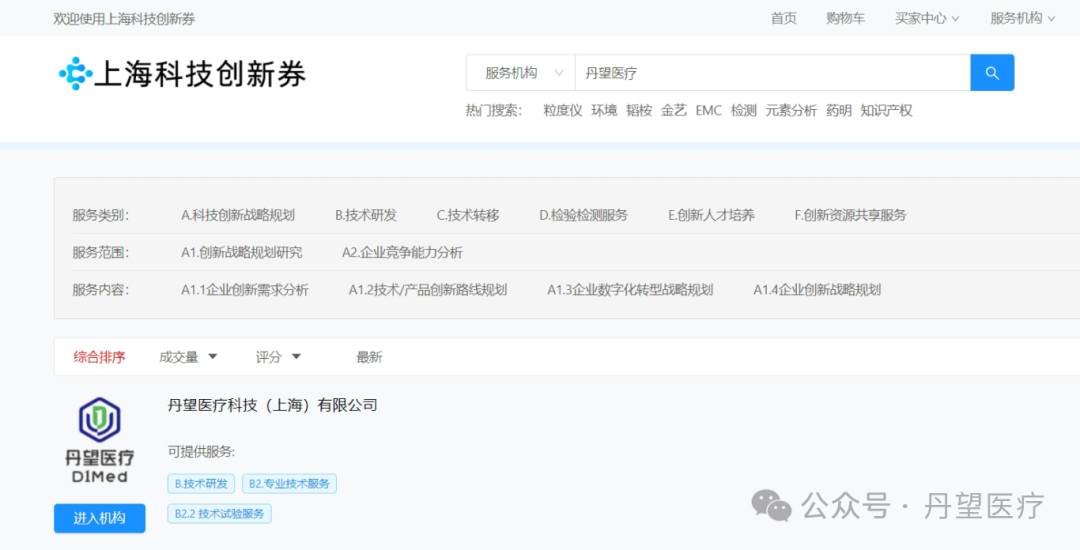Filter by E.创新人才培养 category
The image size is (1080, 550).
(712, 215)
